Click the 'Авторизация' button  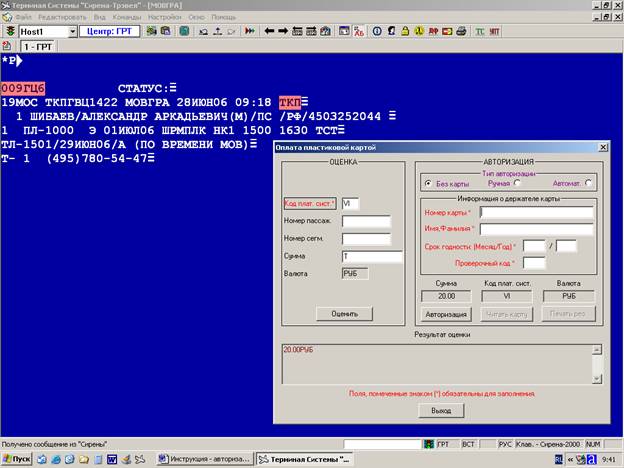(x=446, y=314)
